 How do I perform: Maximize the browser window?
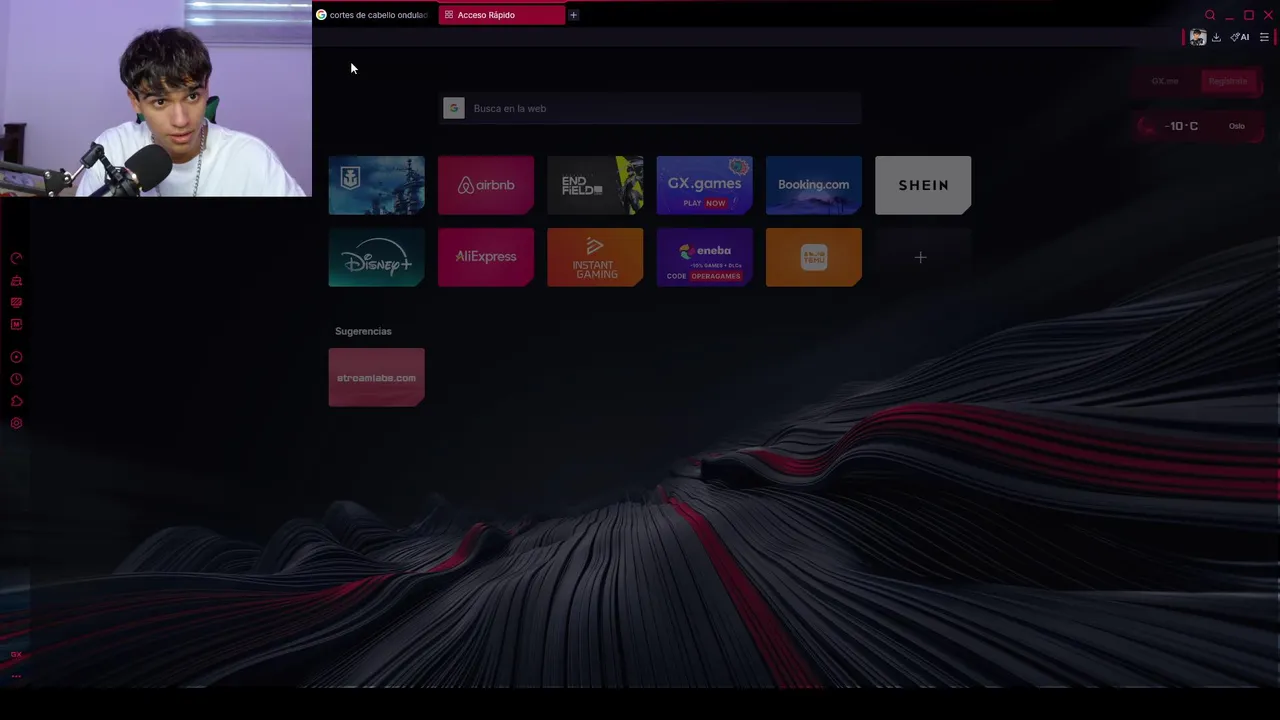click(1248, 15)
